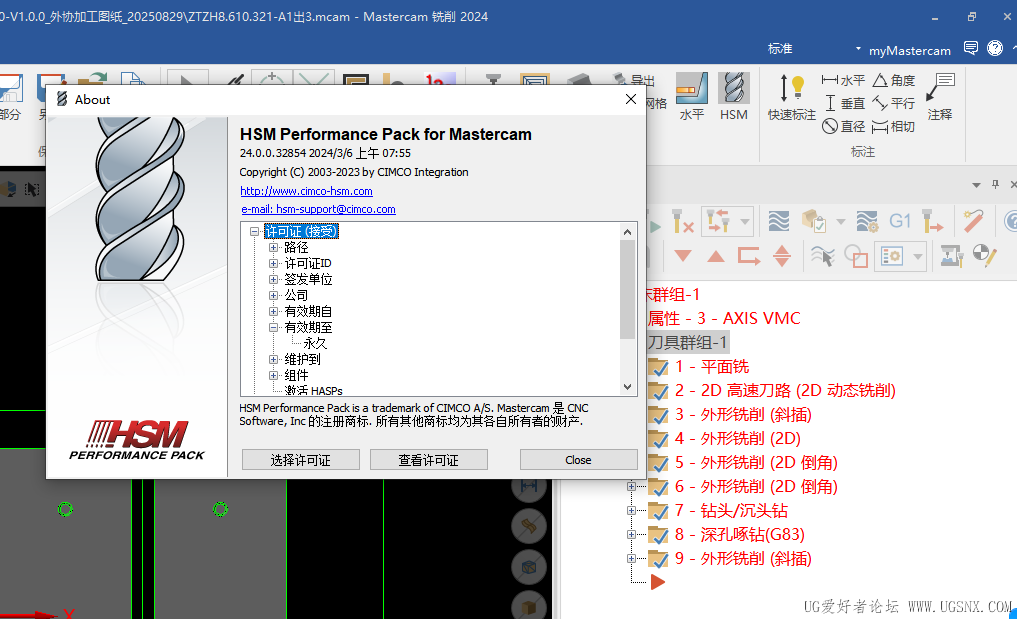The image size is (1017, 619).
Task: Click the tool with red arrow icon
Action: (x=932, y=221)
